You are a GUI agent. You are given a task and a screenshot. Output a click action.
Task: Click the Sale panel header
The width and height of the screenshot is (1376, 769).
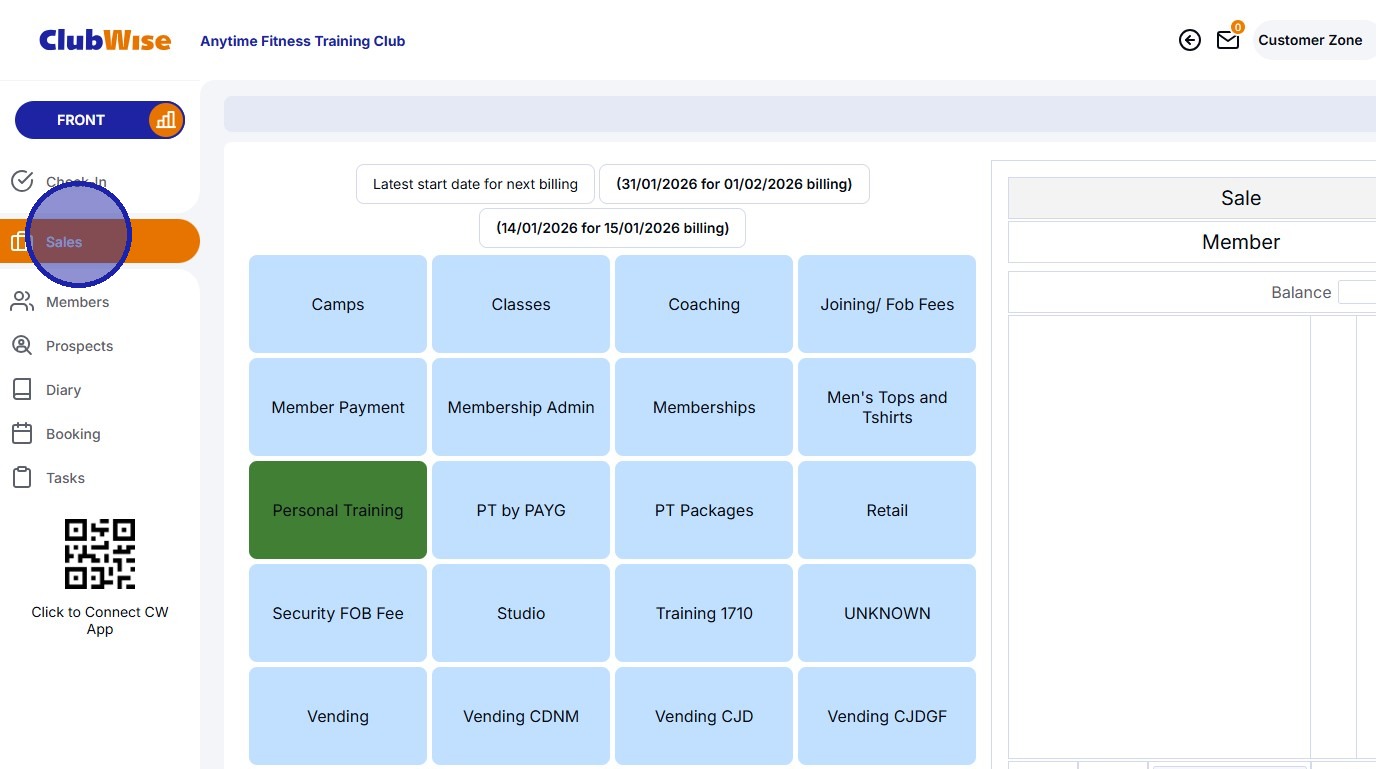[x=1192, y=198]
